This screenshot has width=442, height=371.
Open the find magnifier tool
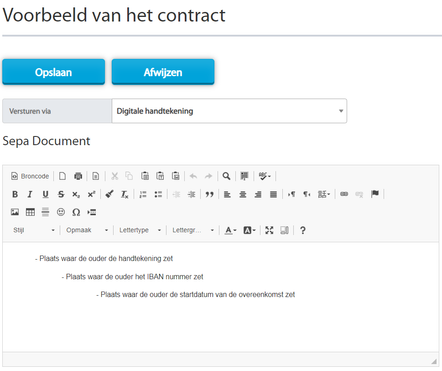(x=226, y=176)
